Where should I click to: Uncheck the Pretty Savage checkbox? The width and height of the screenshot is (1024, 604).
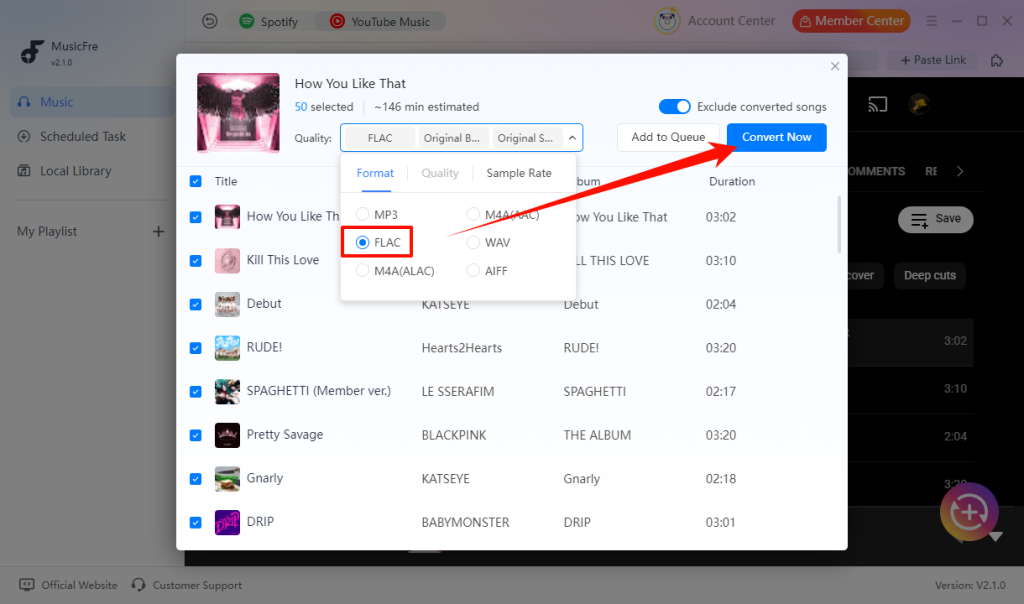point(195,435)
